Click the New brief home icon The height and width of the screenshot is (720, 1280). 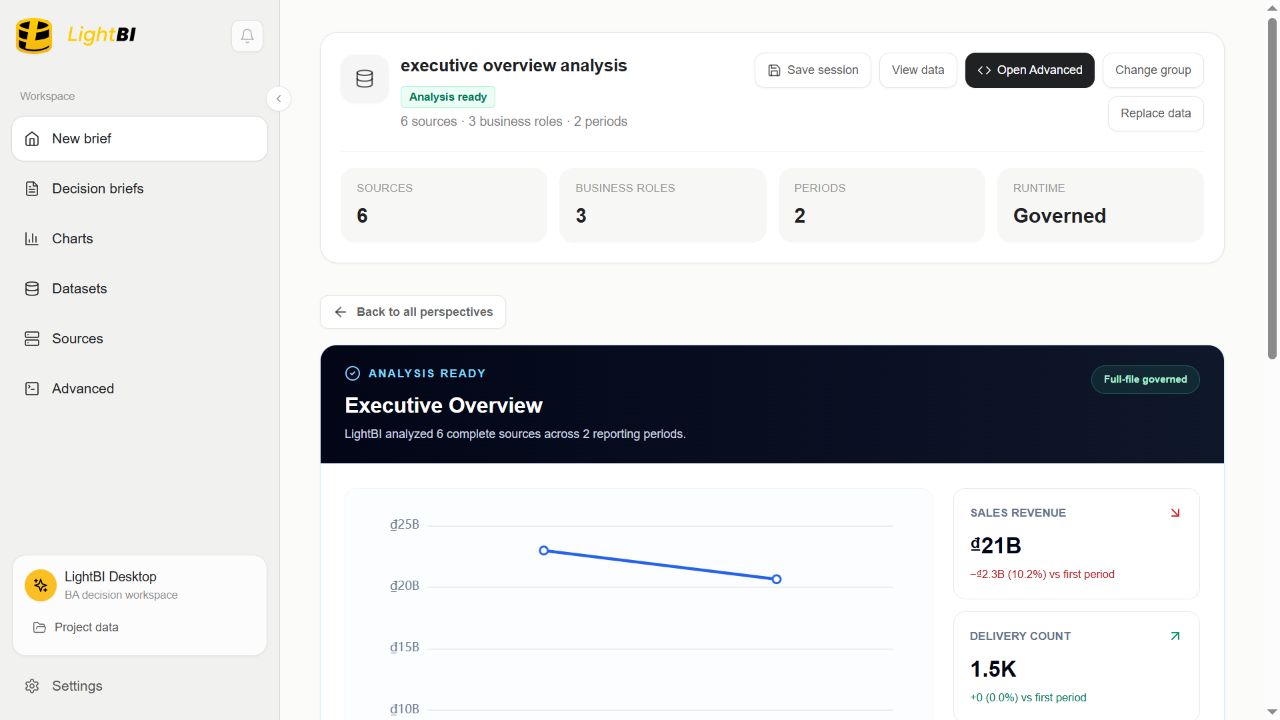tap(32, 139)
